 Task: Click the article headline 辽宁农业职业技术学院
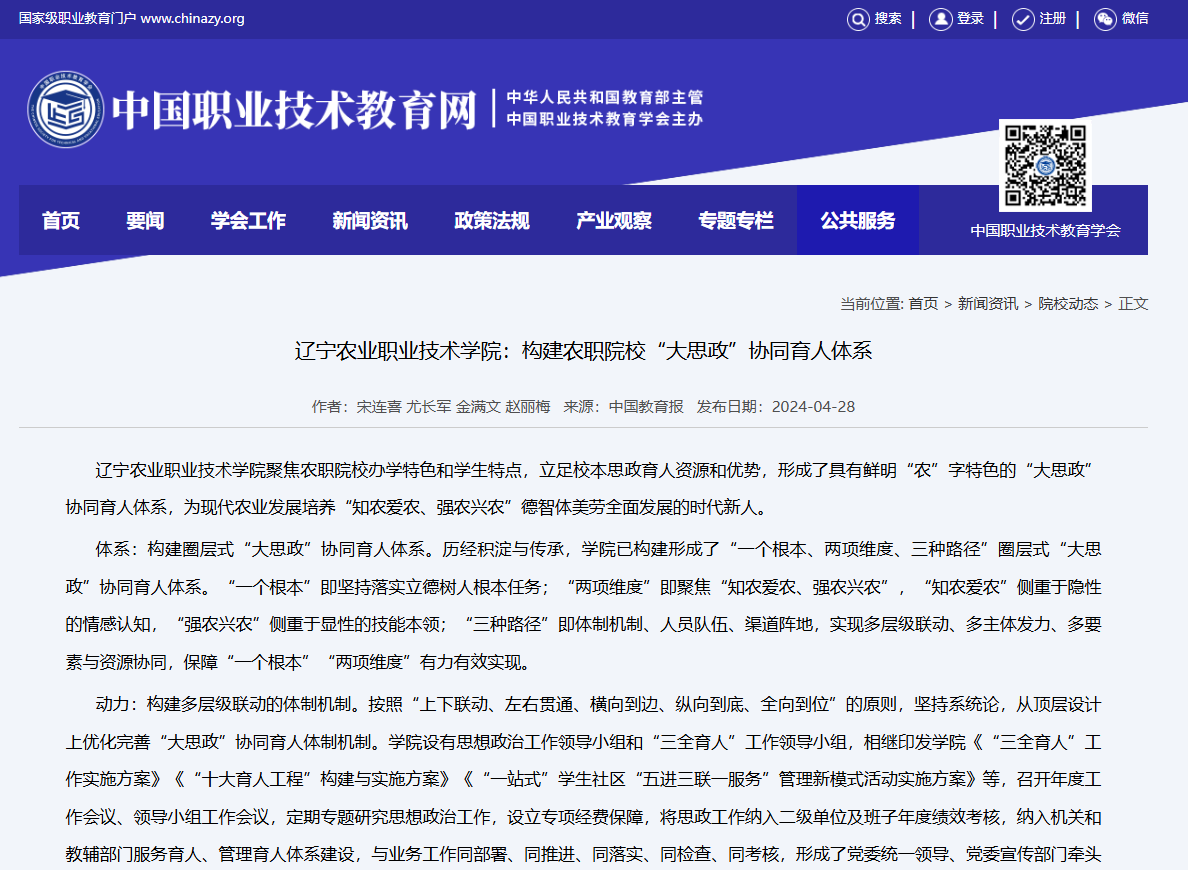pos(583,351)
